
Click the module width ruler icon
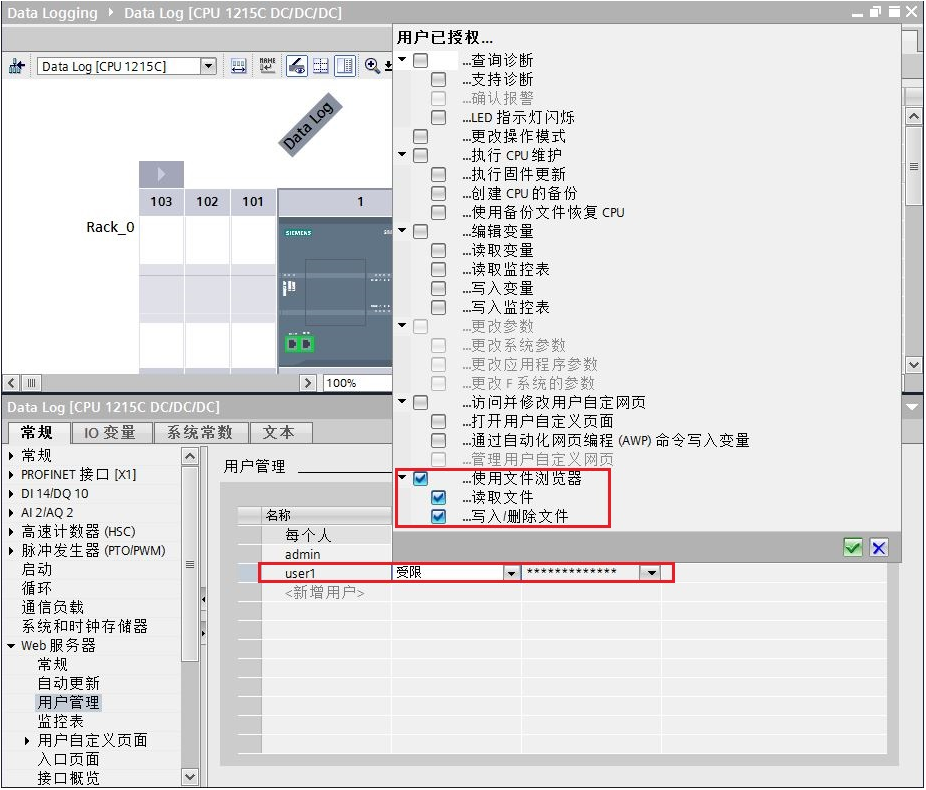pyautogui.click(x=239, y=66)
